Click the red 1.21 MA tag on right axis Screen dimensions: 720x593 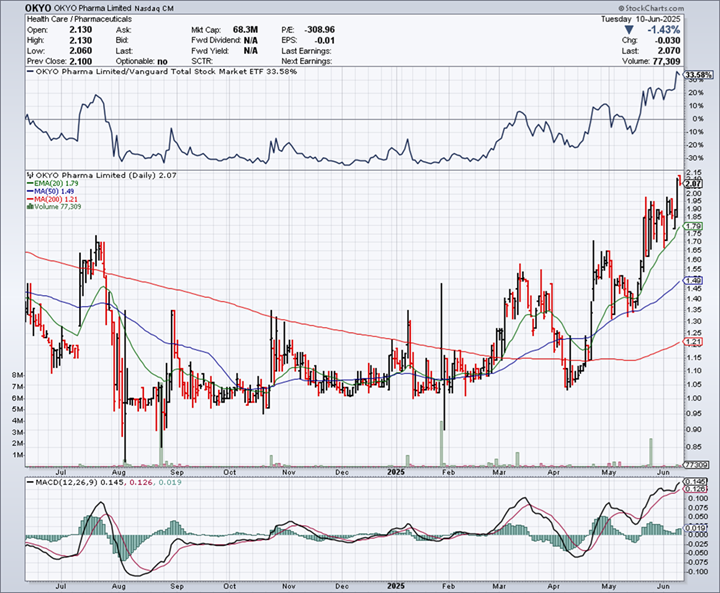pyautogui.click(x=693, y=342)
